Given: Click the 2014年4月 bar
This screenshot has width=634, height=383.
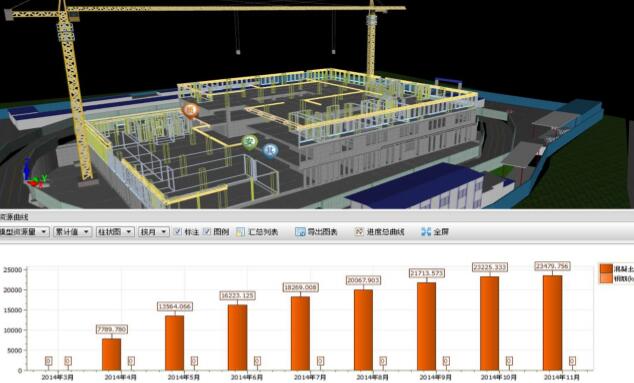Looking at the screenshot, I should pos(111,354).
